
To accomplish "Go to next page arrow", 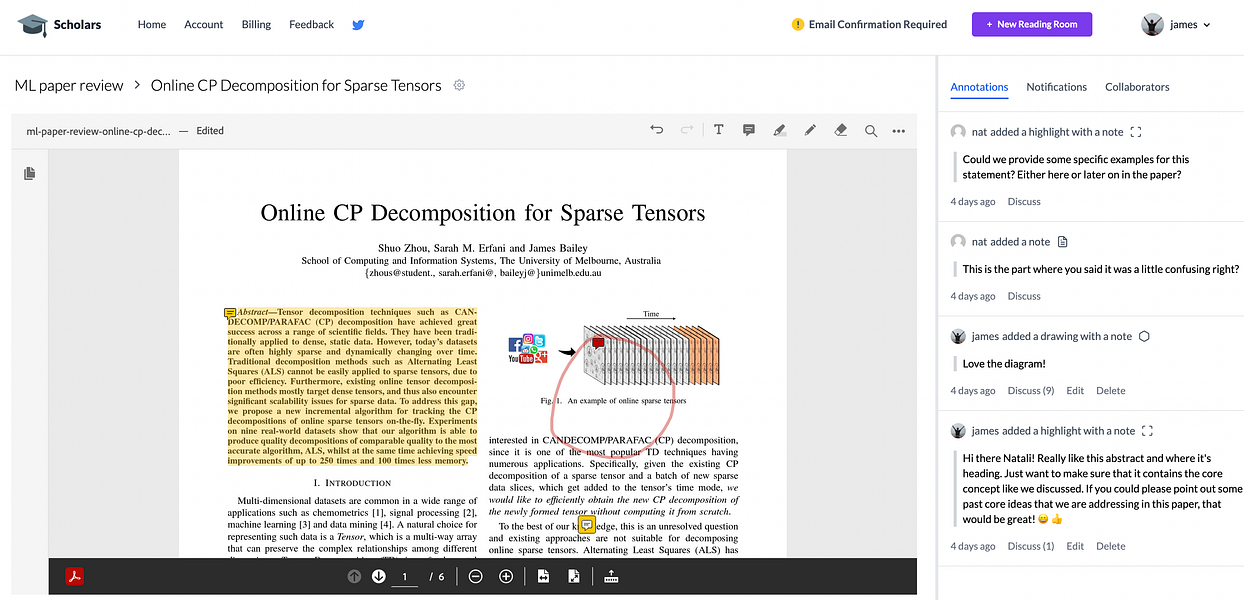I will (x=378, y=576).
